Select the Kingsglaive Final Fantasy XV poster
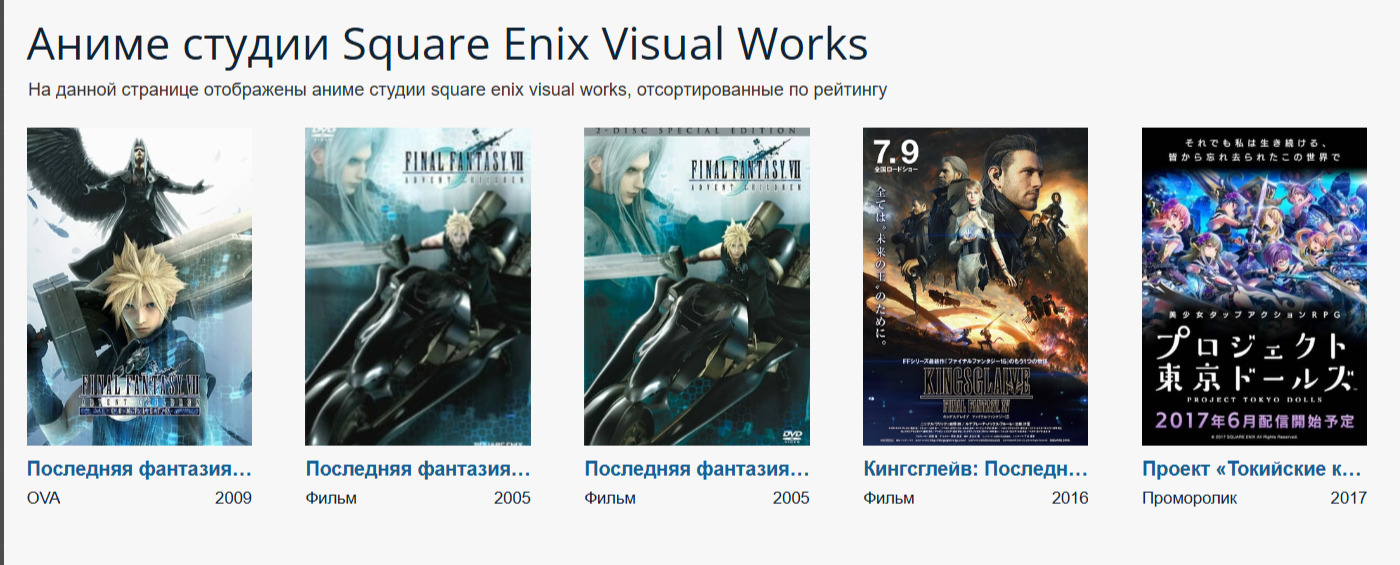This screenshot has width=1400, height=565. point(975,286)
